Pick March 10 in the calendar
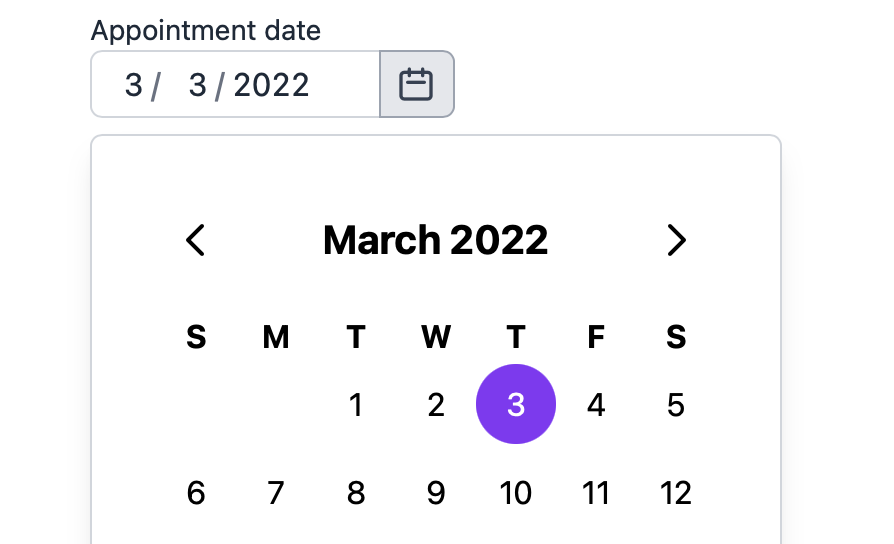This screenshot has height=544, width=894. 516,493
